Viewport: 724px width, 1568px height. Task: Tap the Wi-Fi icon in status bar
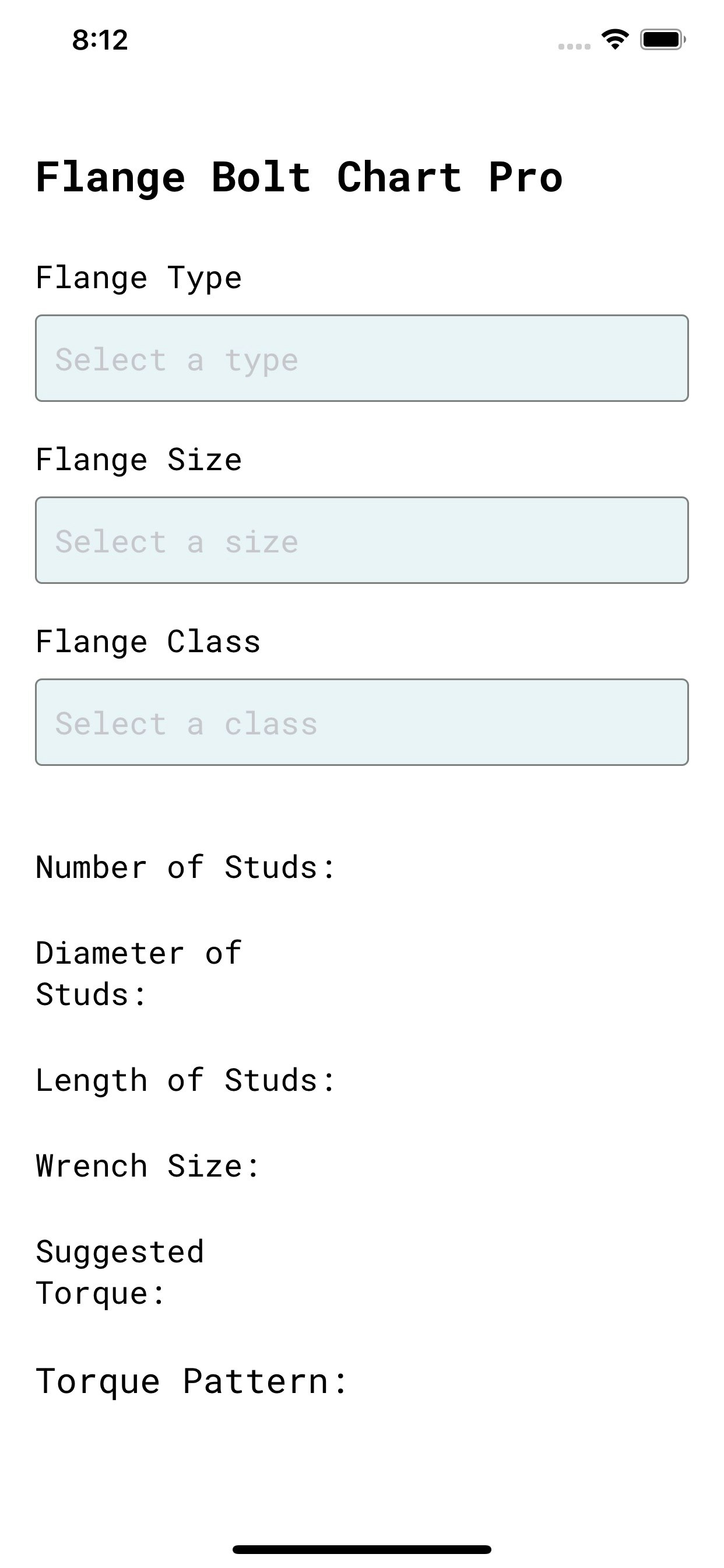(x=615, y=40)
